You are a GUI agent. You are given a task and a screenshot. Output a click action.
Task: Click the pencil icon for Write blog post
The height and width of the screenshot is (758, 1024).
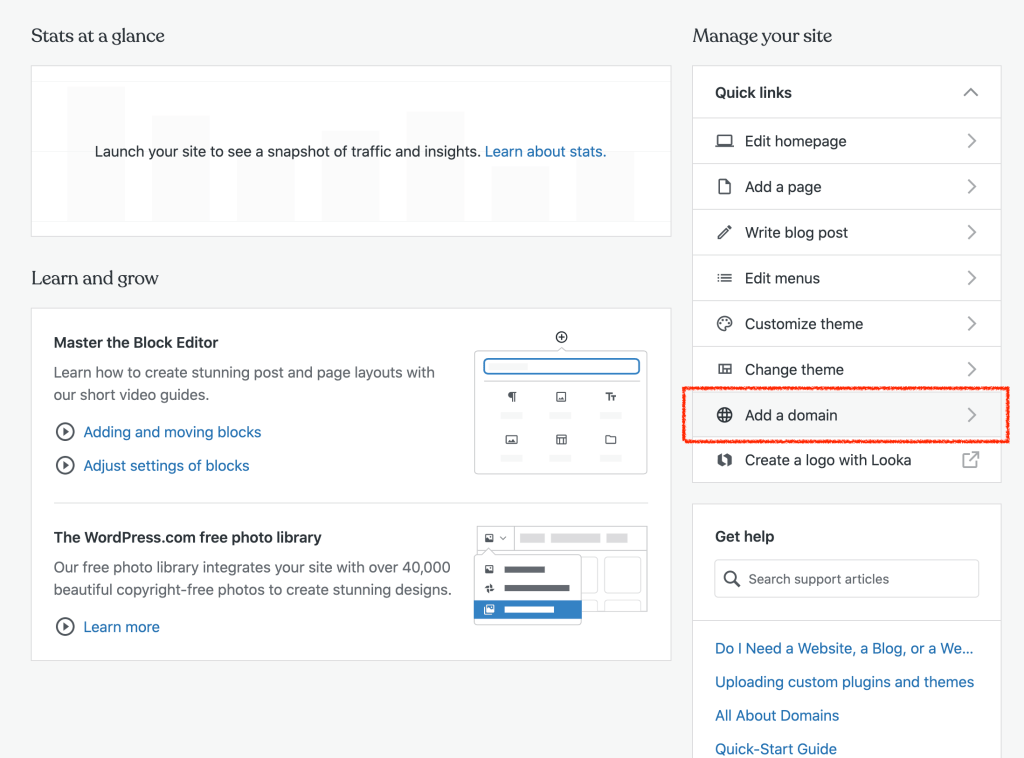(725, 233)
